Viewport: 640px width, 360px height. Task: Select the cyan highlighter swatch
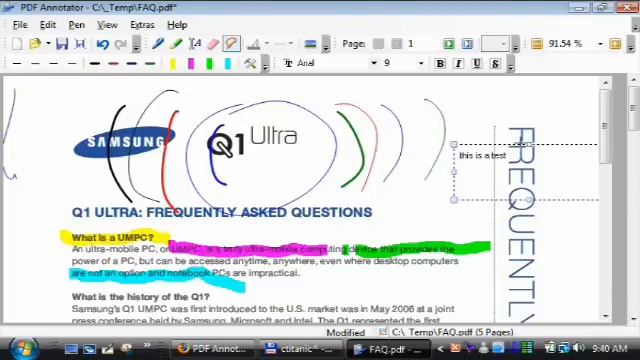(x=228, y=64)
